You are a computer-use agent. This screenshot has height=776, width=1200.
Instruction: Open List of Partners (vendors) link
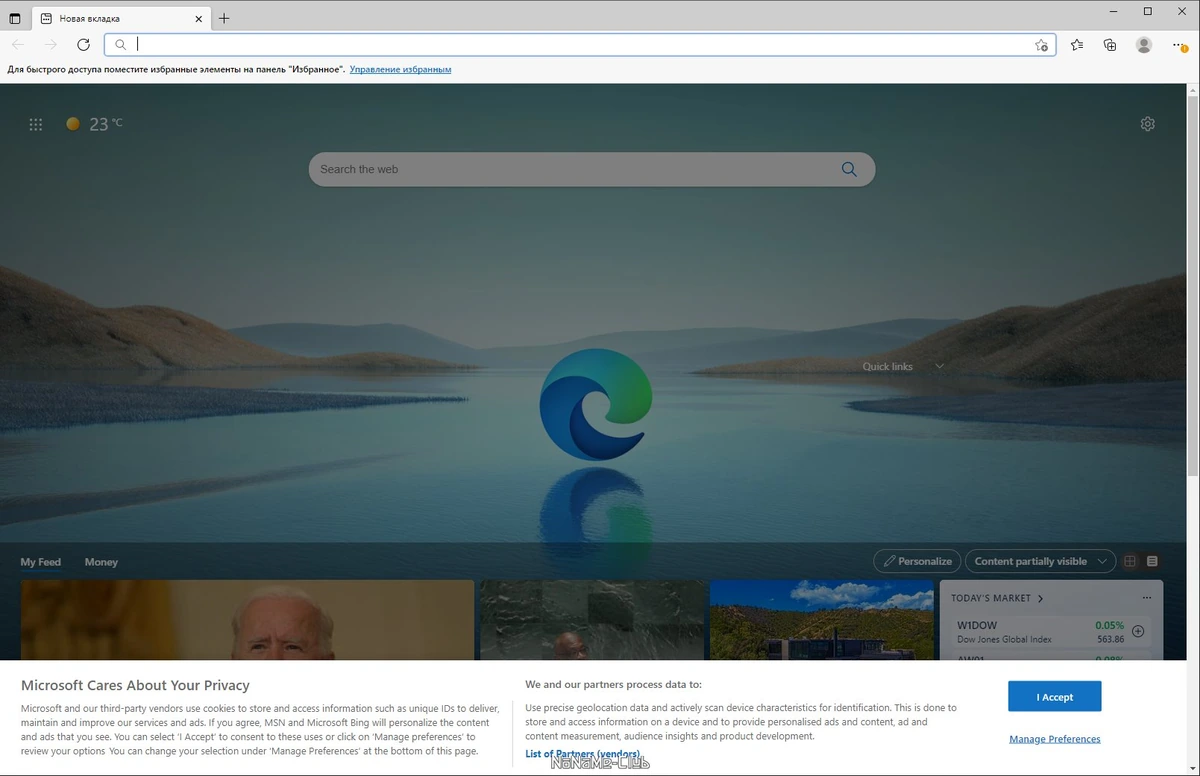point(583,754)
